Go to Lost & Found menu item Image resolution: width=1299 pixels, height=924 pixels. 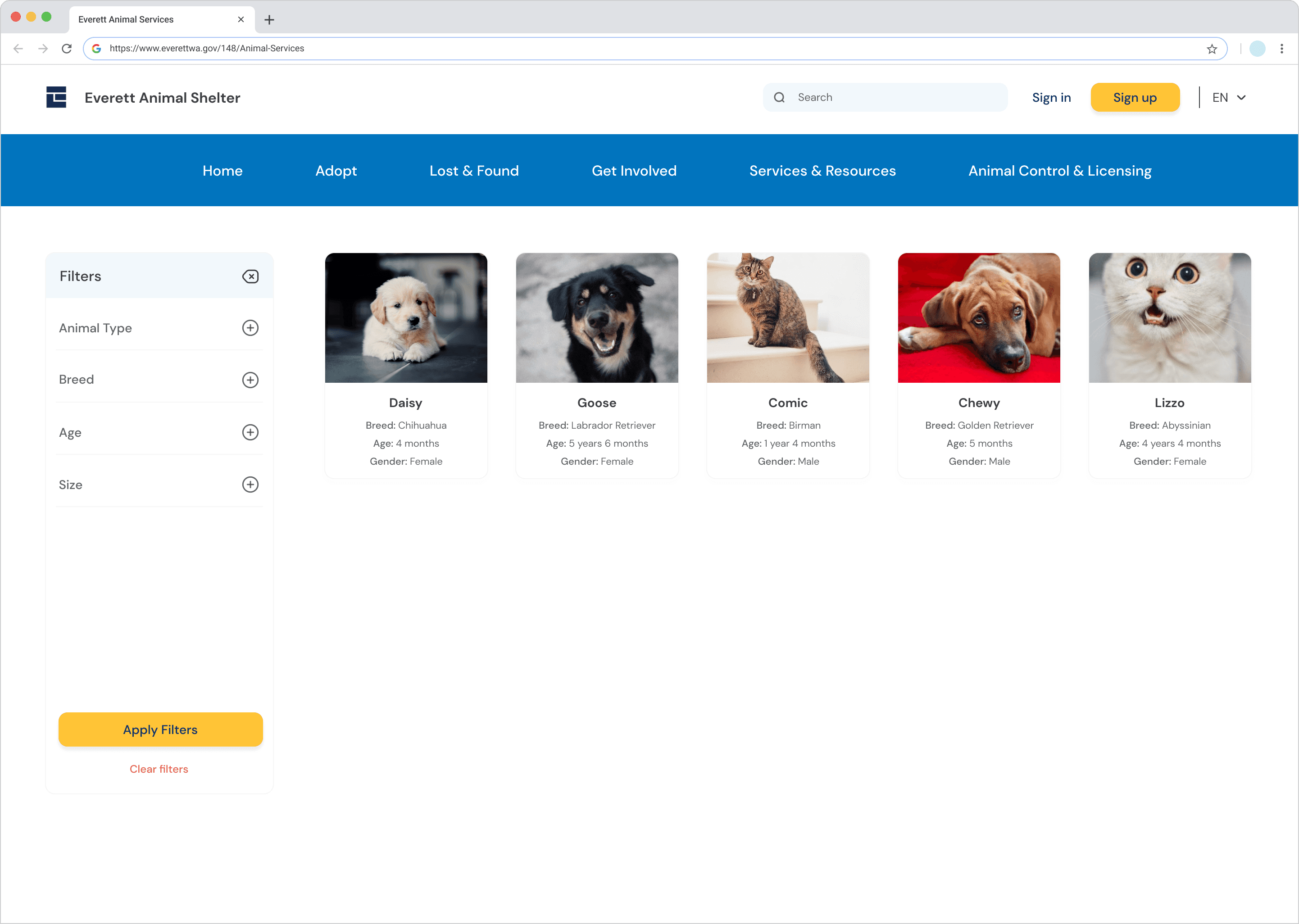pos(474,171)
